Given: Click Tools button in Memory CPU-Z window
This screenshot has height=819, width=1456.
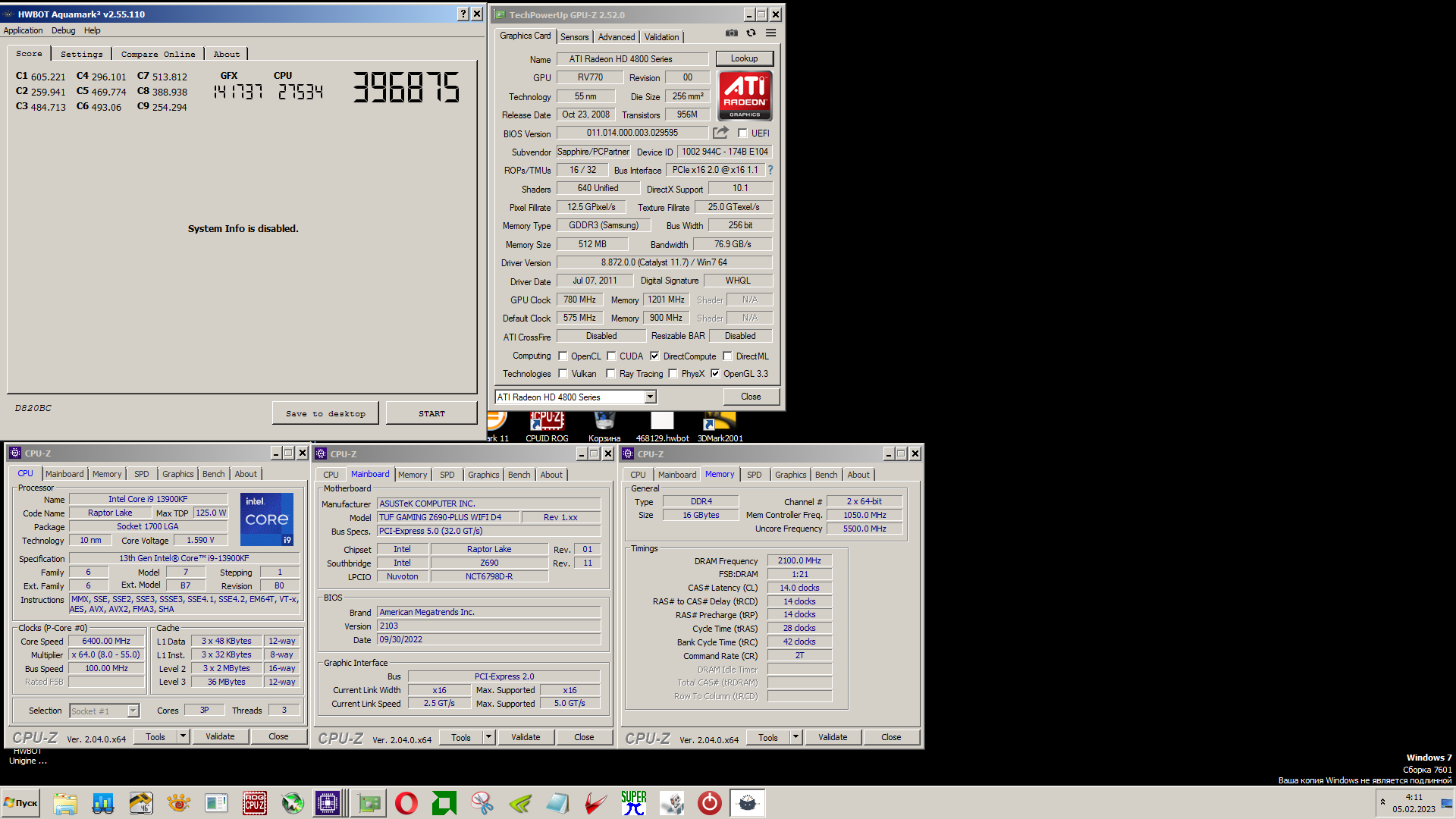Looking at the screenshot, I should (768, 737).
